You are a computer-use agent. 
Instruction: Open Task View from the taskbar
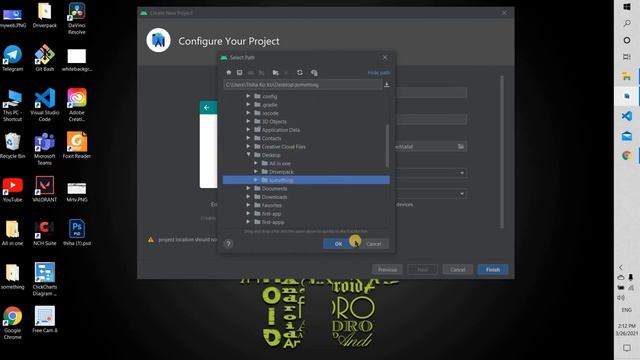tap(627, 57)
